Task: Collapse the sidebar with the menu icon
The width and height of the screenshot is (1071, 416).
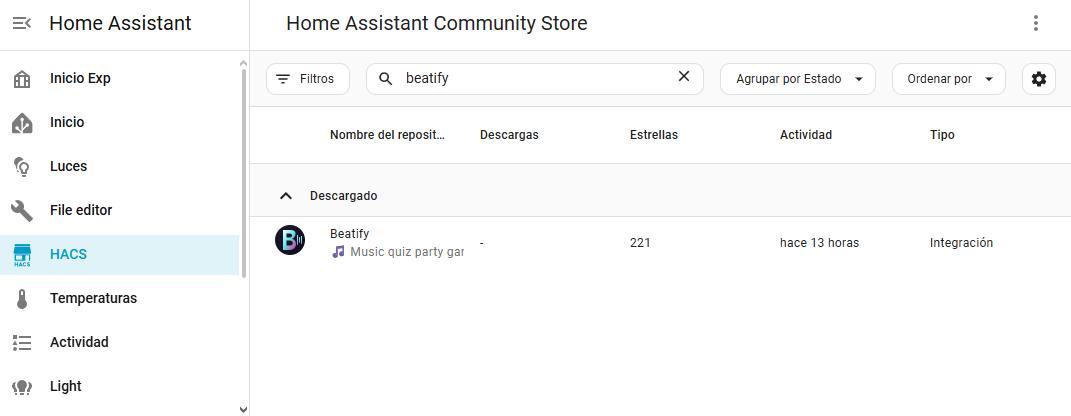Action: click(x=22, y=23)
